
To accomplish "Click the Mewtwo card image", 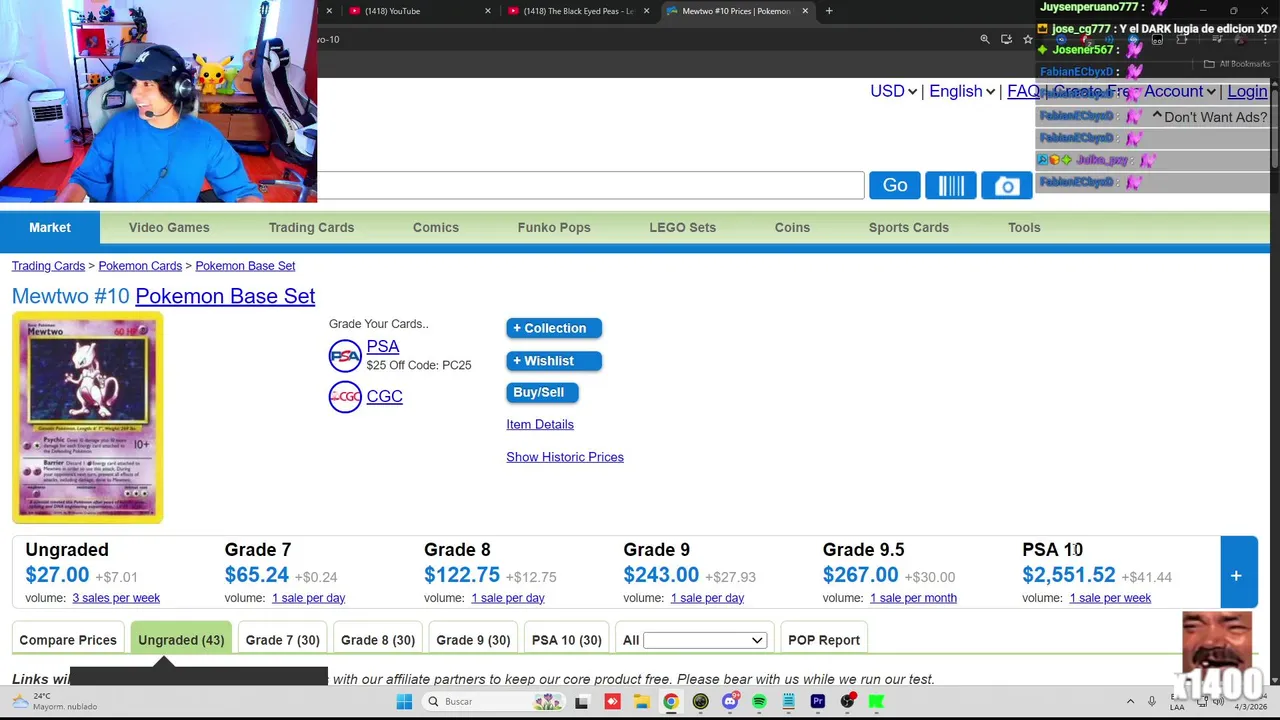I will 88,418.
